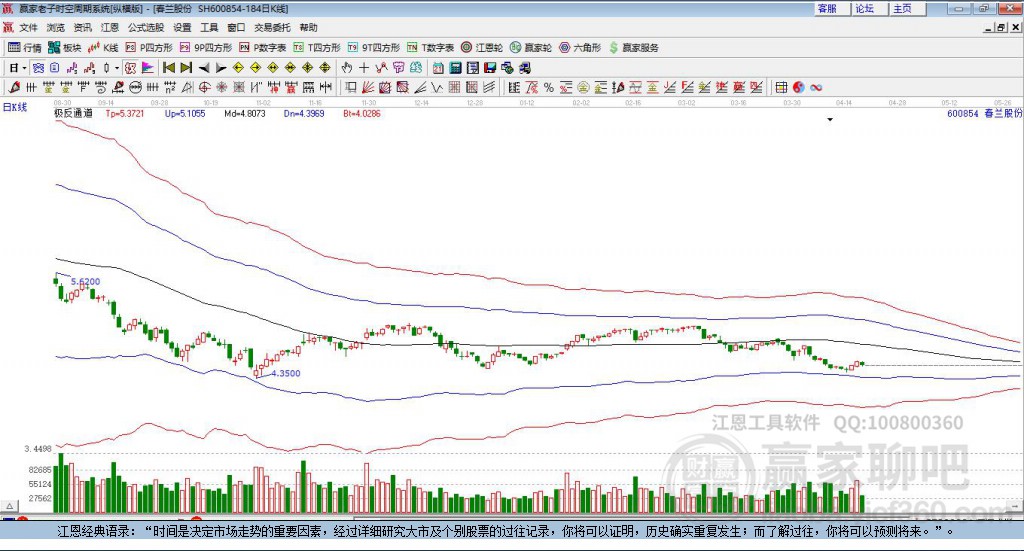1024x551 pixels.
Task: Toggle the colored flag indicator button
Action: point(148,68)
